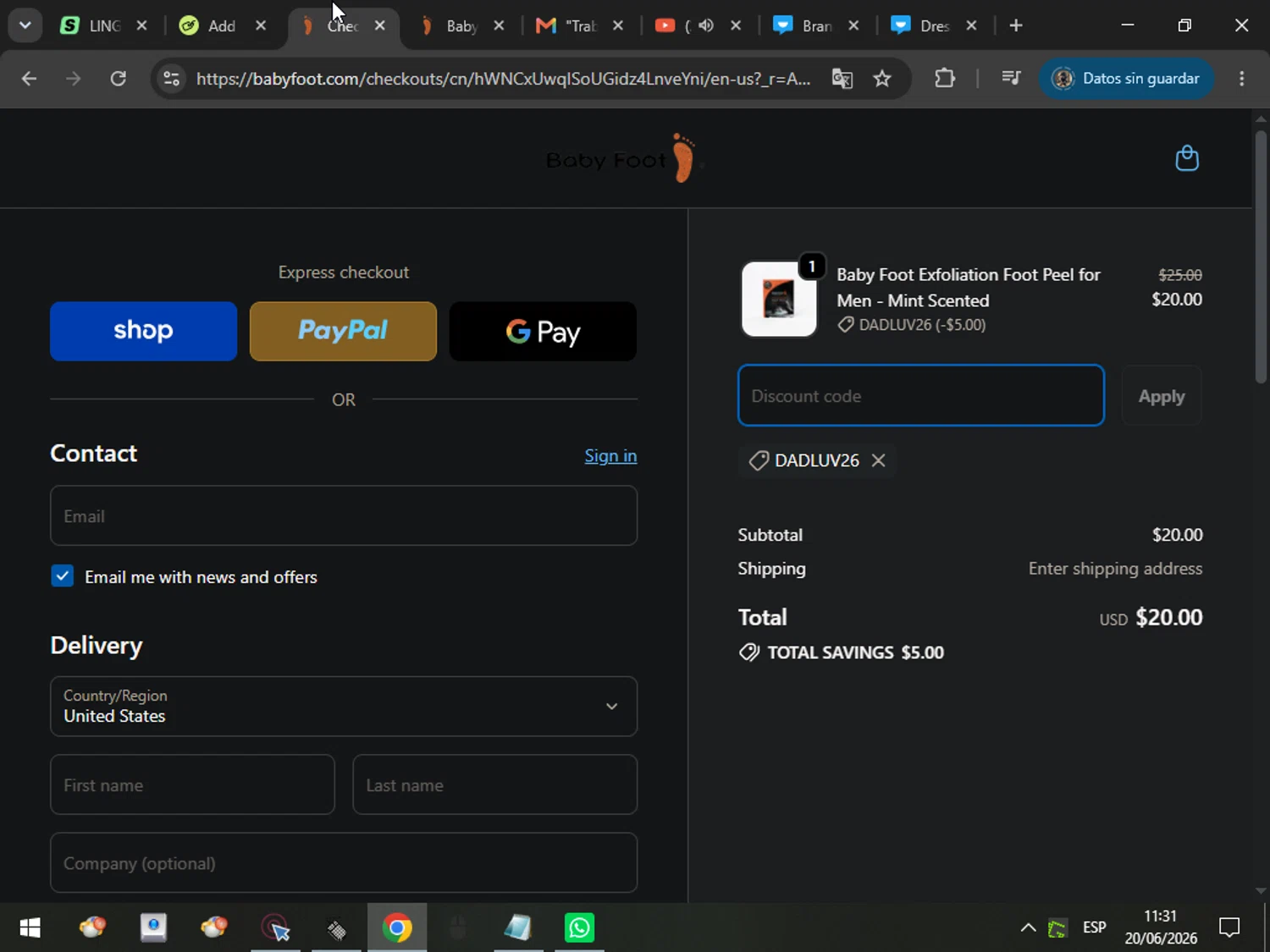
Task: Click the Sign in link
Action: (610, 455)
